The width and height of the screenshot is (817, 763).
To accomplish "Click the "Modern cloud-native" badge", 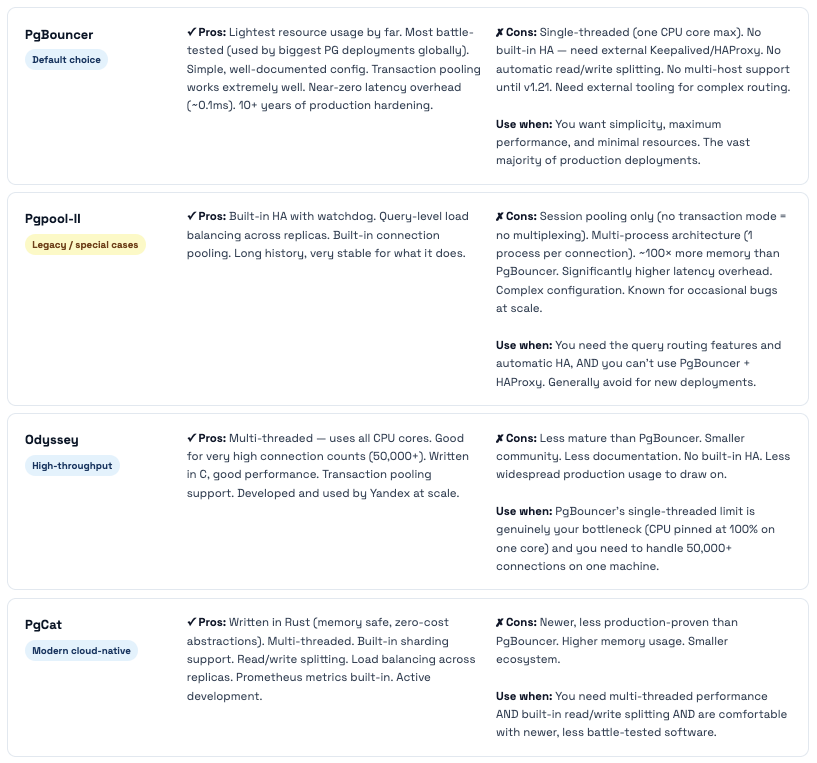I will point(81,651).
